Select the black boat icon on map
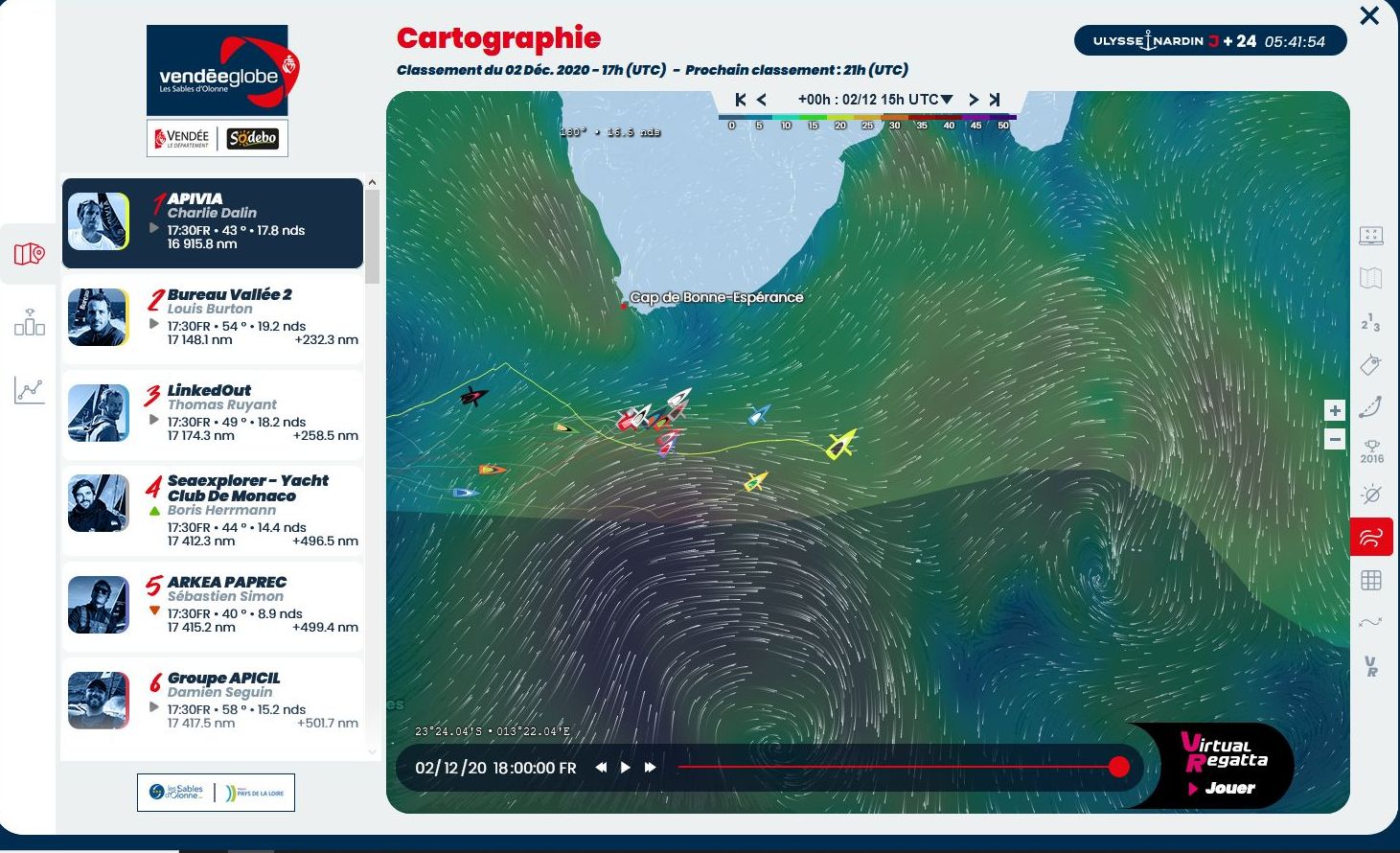The width and height of the screenshot is (1400, 853). [473, 395]
